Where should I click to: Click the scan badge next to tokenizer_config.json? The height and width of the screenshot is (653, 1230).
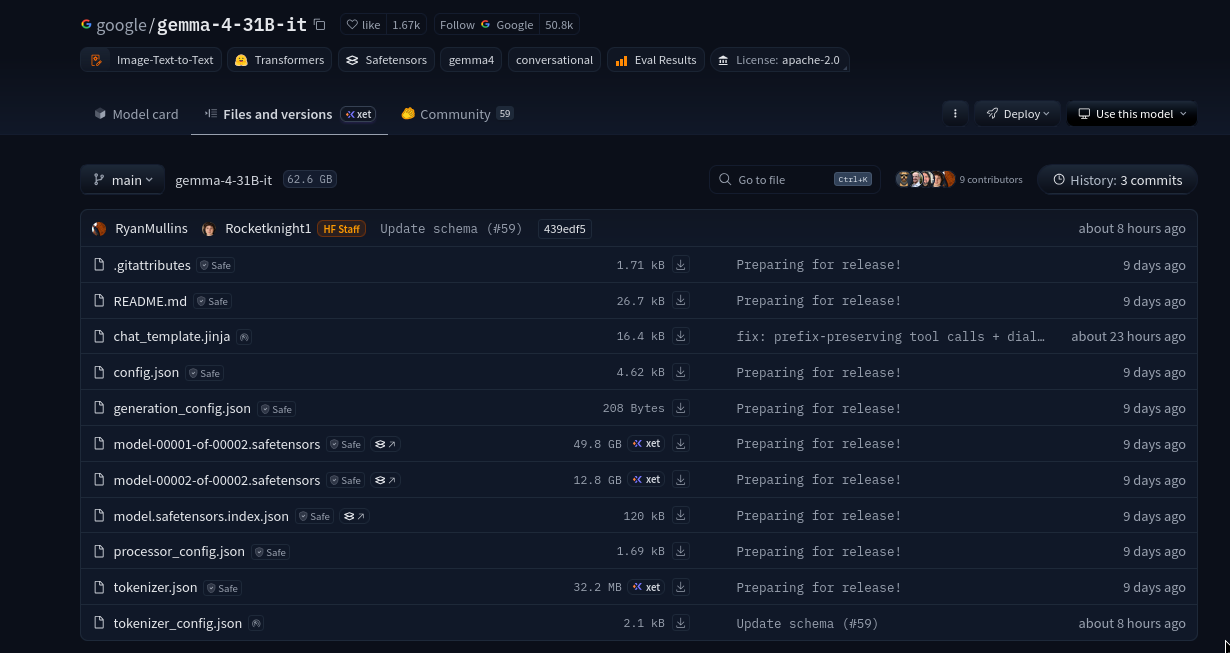point(256,623)
